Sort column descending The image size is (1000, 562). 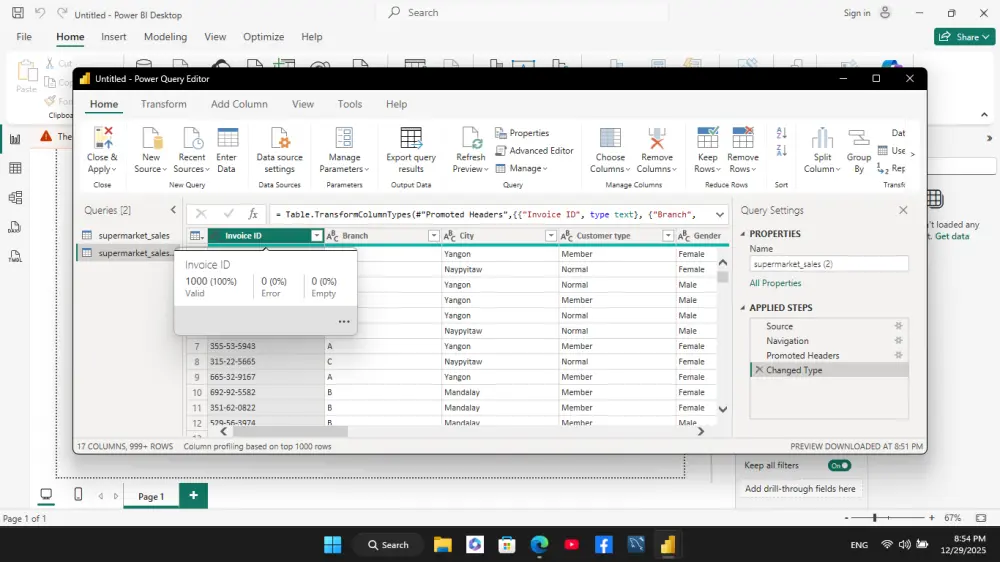(781, 151)
